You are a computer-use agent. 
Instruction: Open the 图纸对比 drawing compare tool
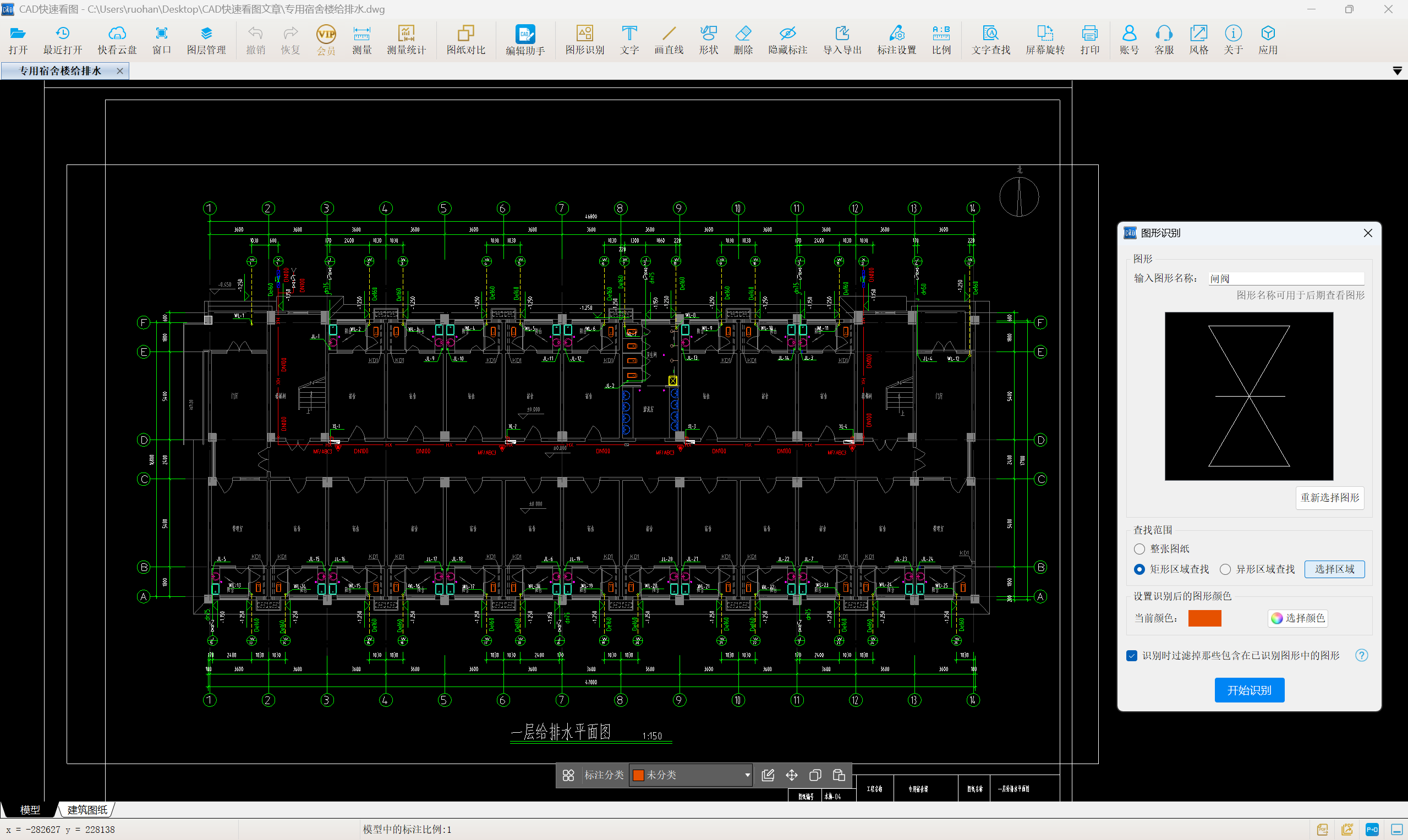[x=465, y=40]
